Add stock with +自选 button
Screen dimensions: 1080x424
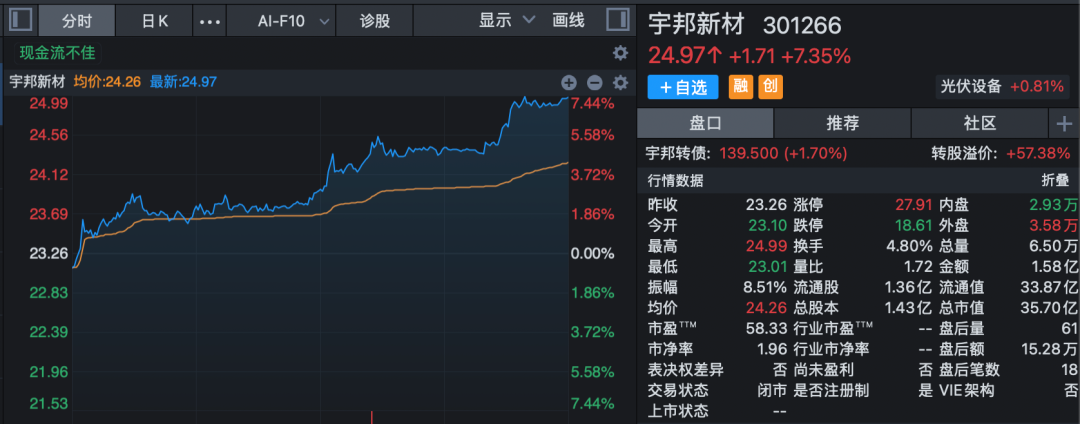coord(683,87)
